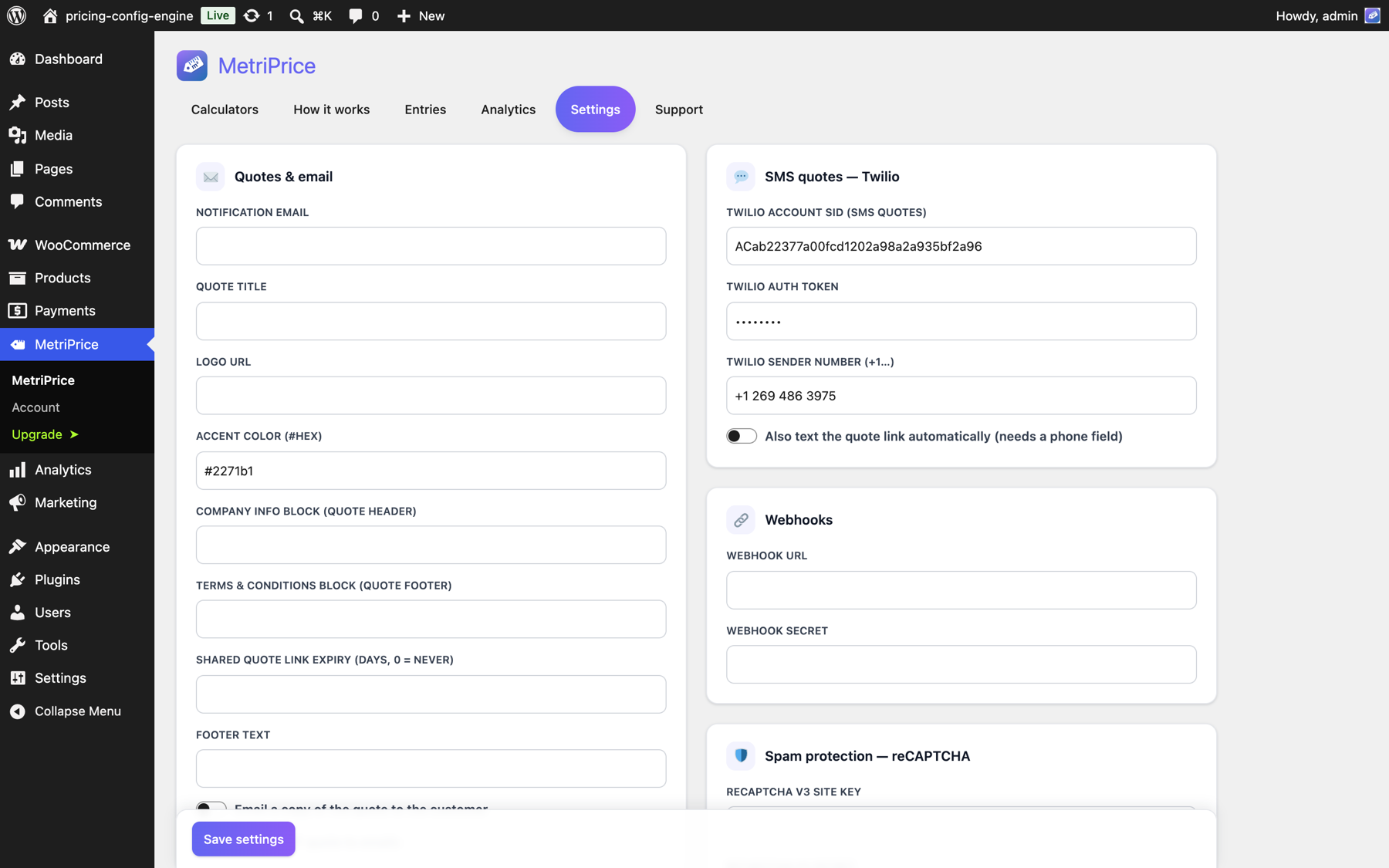Open the updates icon with count 1
Screen dimensions: 1389x868
pos(252,15)
